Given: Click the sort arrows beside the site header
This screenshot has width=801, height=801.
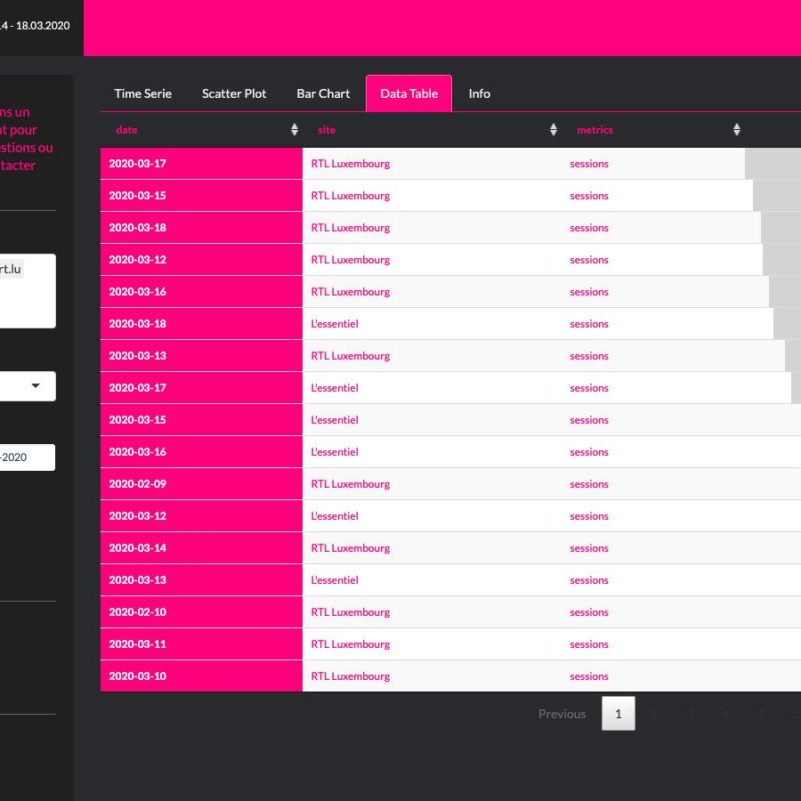Looking at the screenshot, I should 553,130.
